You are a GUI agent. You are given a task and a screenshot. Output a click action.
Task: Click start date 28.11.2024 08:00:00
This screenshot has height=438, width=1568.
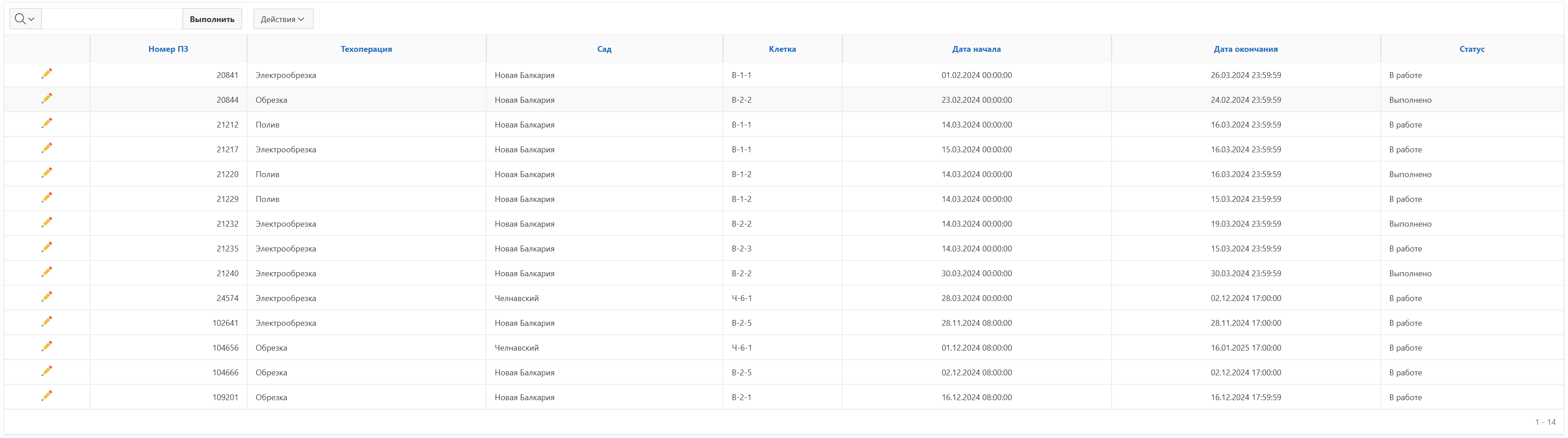click(976, 323)
